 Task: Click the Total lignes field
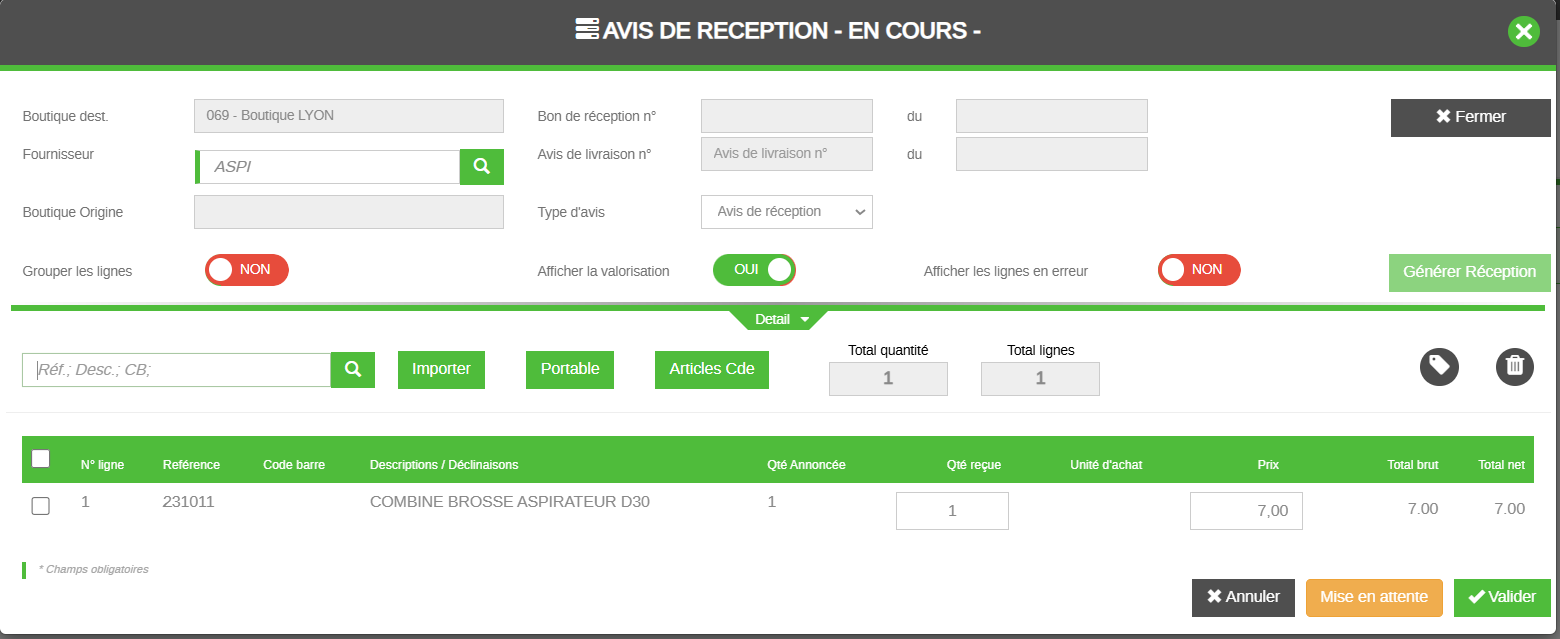1040,379
